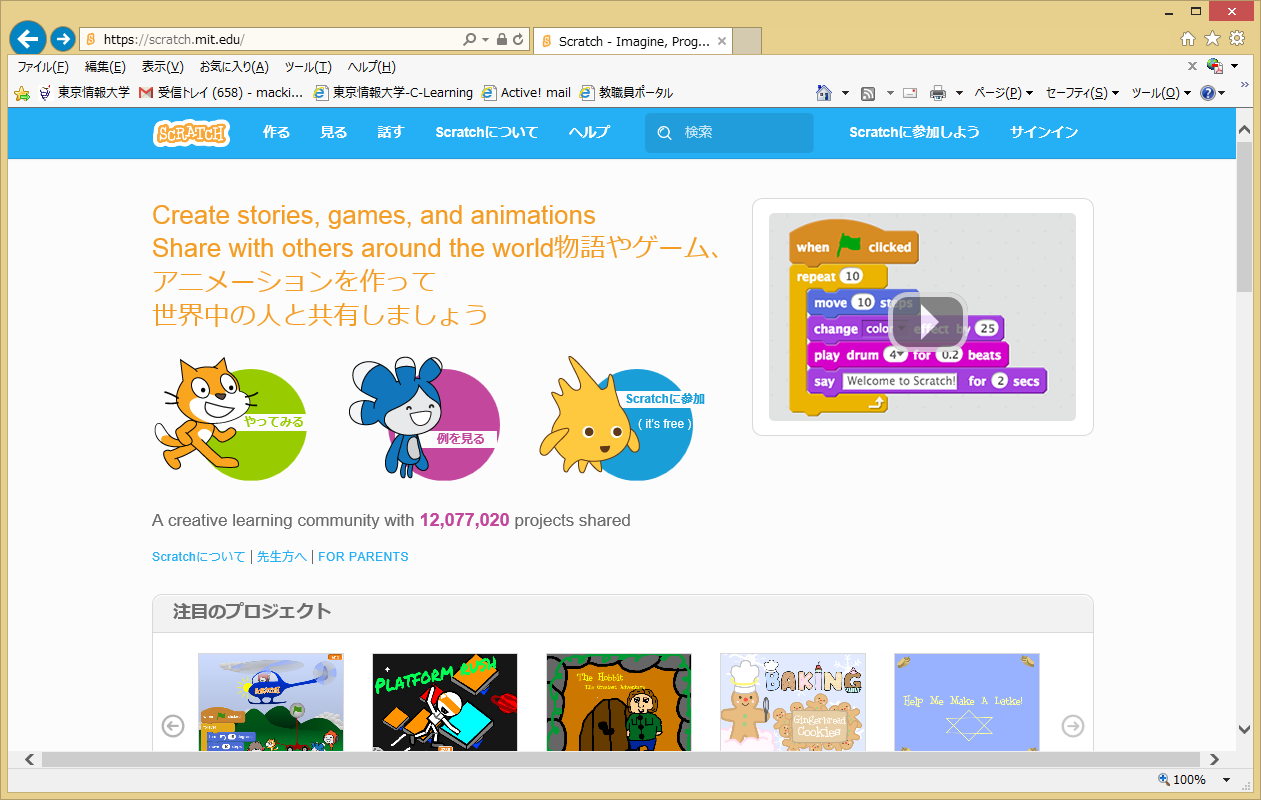Open the 教職員ポータル bookmark
Viewport: 1261px width, 800px height.
click(x=626, y=93)
